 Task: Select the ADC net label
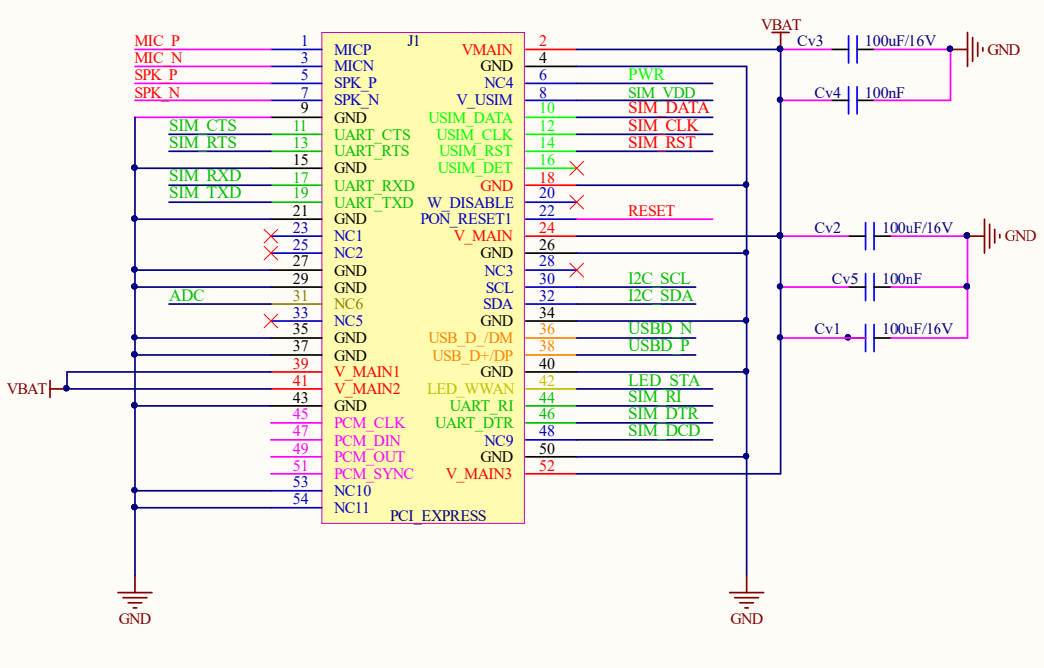tap(186, 296)
